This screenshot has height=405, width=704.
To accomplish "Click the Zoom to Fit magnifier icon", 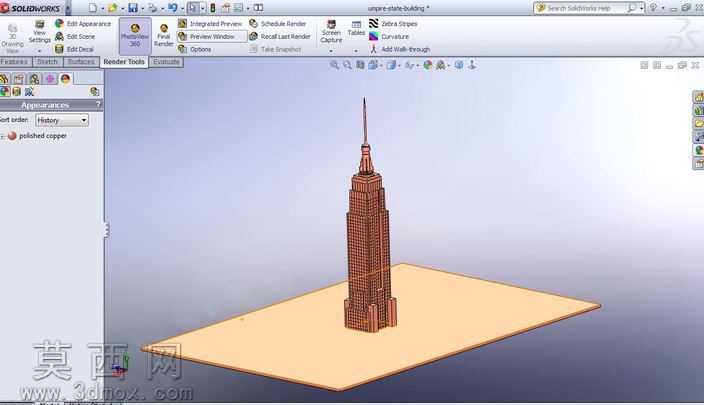I will coord(334,65).
